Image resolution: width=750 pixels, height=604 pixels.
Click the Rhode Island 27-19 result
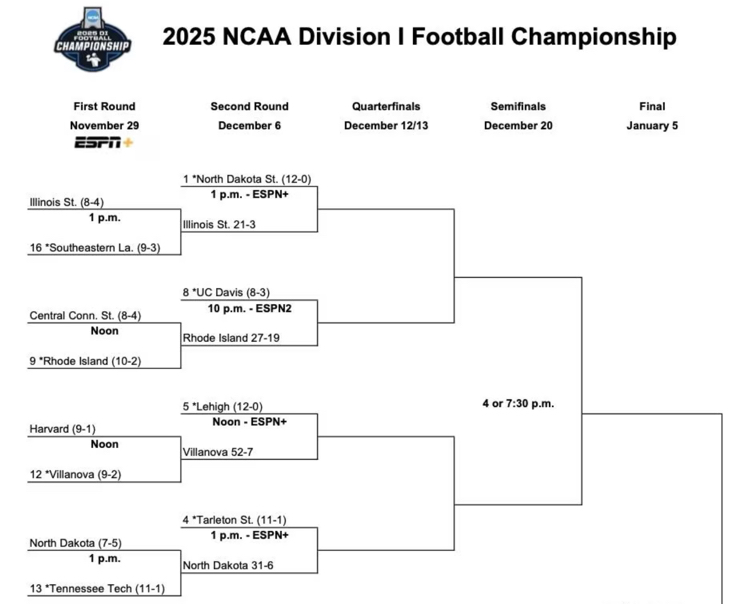(x=231, y=338)
